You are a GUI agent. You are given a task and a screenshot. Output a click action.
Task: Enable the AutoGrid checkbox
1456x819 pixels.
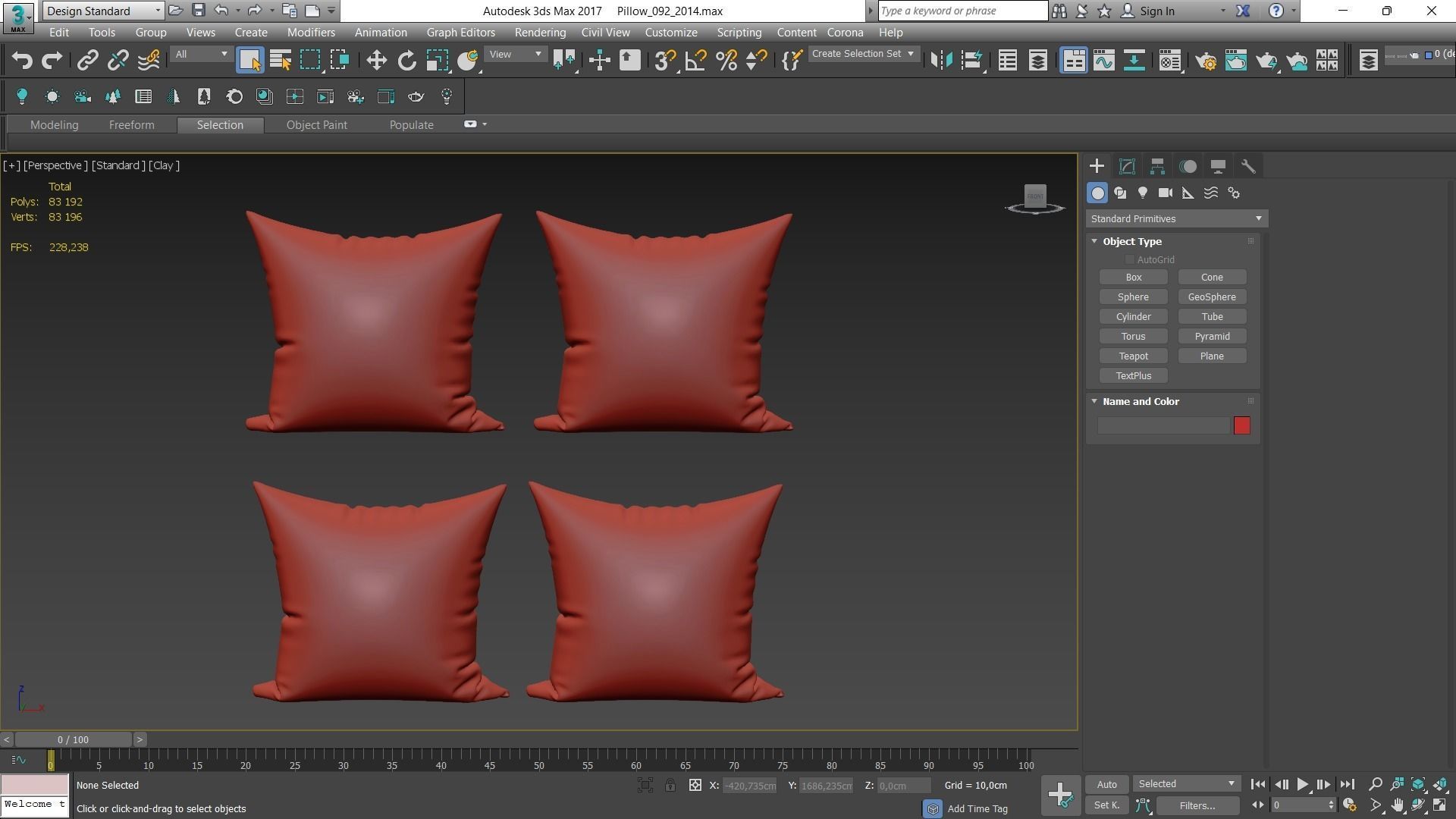click(1129, 259)
